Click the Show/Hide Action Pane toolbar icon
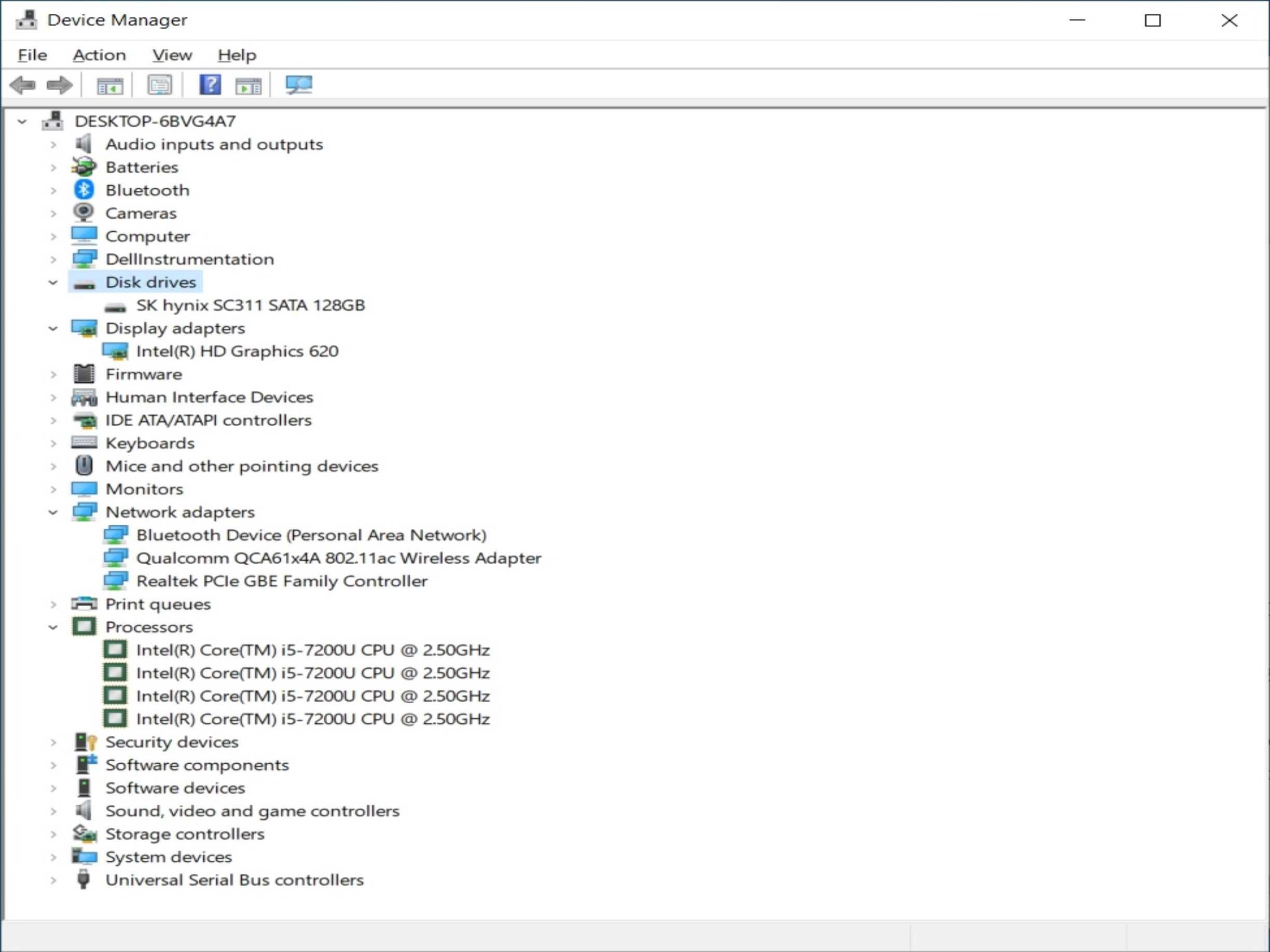 click(x=248, y=86)
